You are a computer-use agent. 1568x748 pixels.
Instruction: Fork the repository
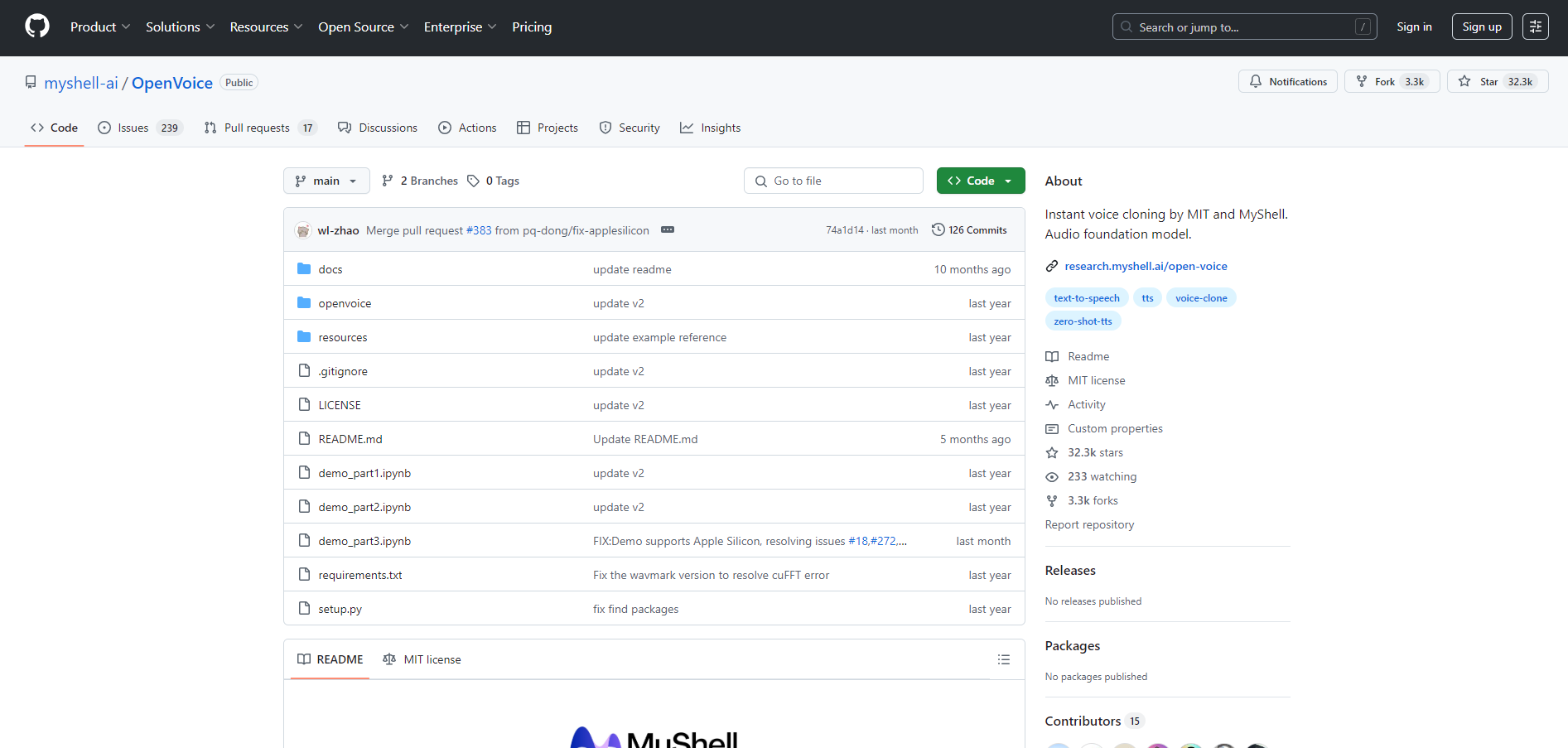click(1392, 81)
